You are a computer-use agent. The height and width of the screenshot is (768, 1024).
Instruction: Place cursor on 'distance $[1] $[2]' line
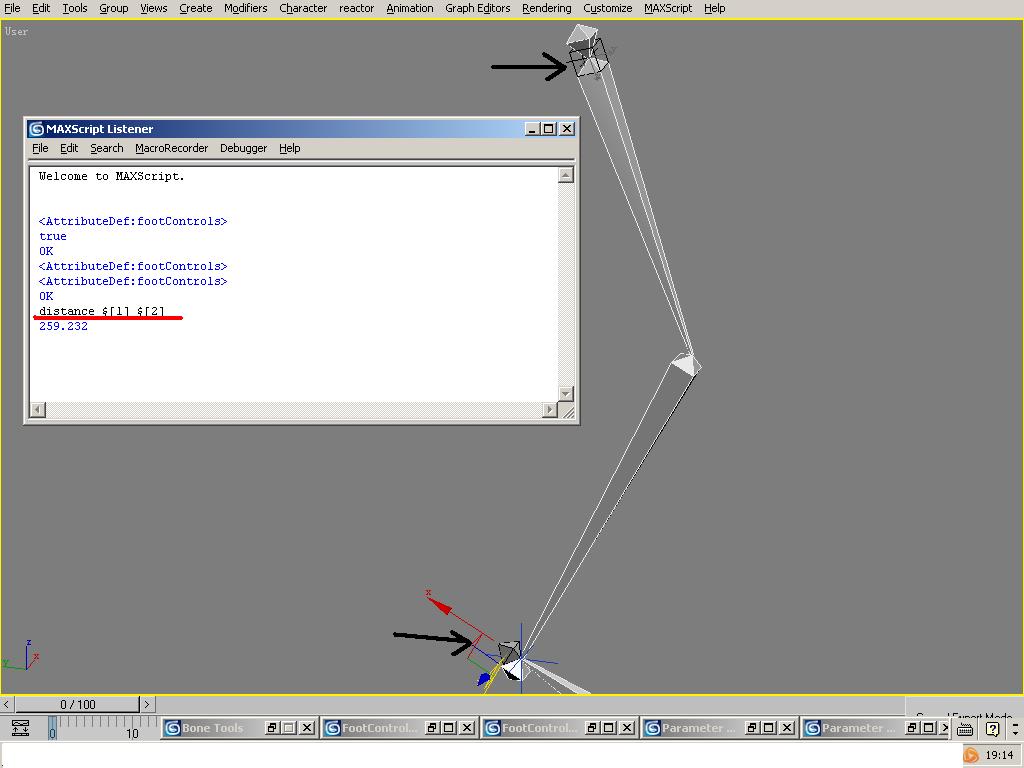tap(101, 312)
